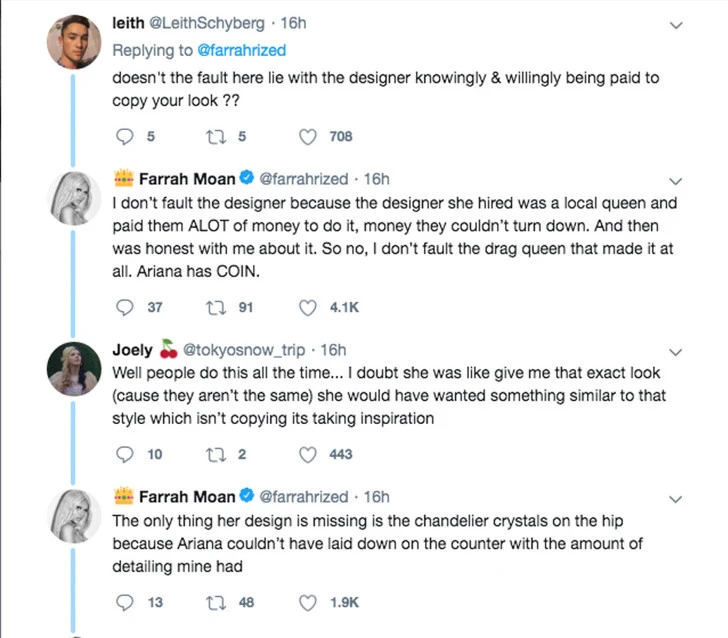Like Farrah's tweet with 4.1K likes

(310, 307)
